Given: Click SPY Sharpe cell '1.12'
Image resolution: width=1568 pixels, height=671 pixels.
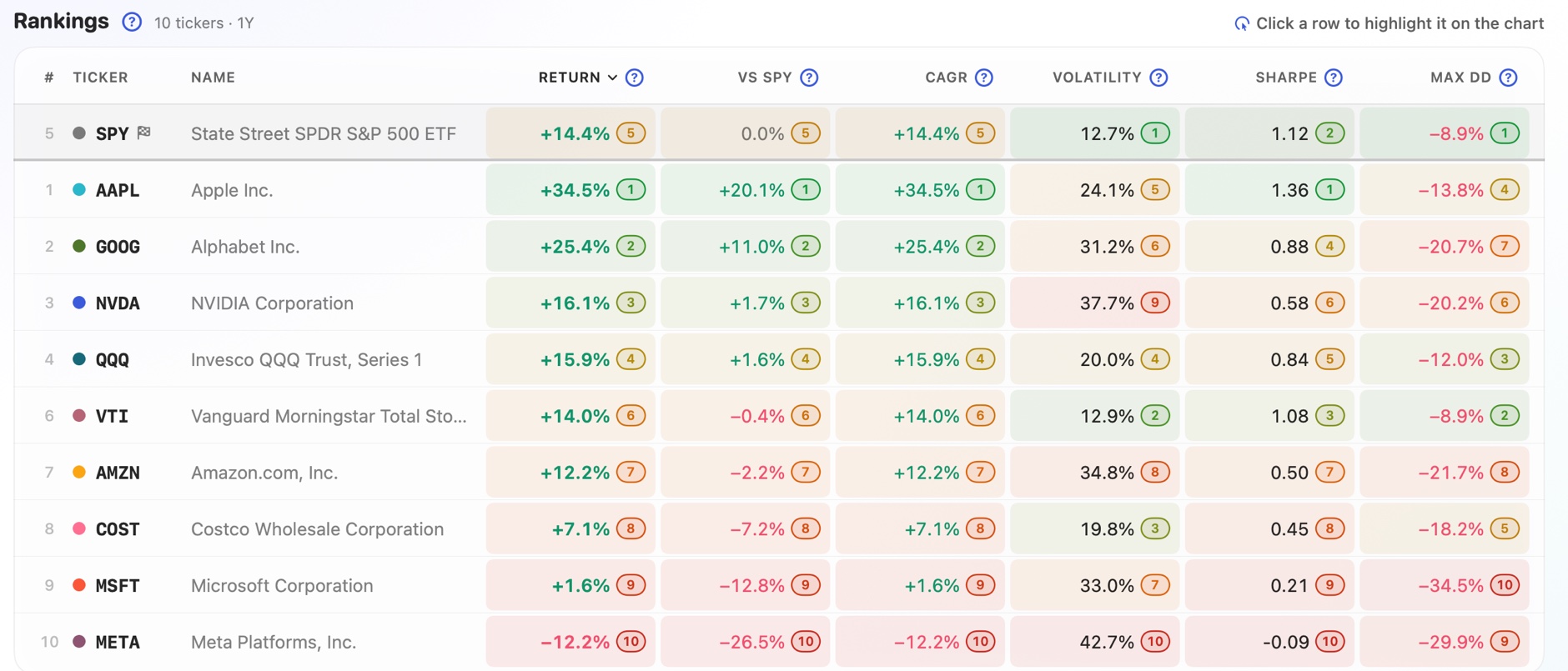Looking at the screenshot, I should (1269, 133).
